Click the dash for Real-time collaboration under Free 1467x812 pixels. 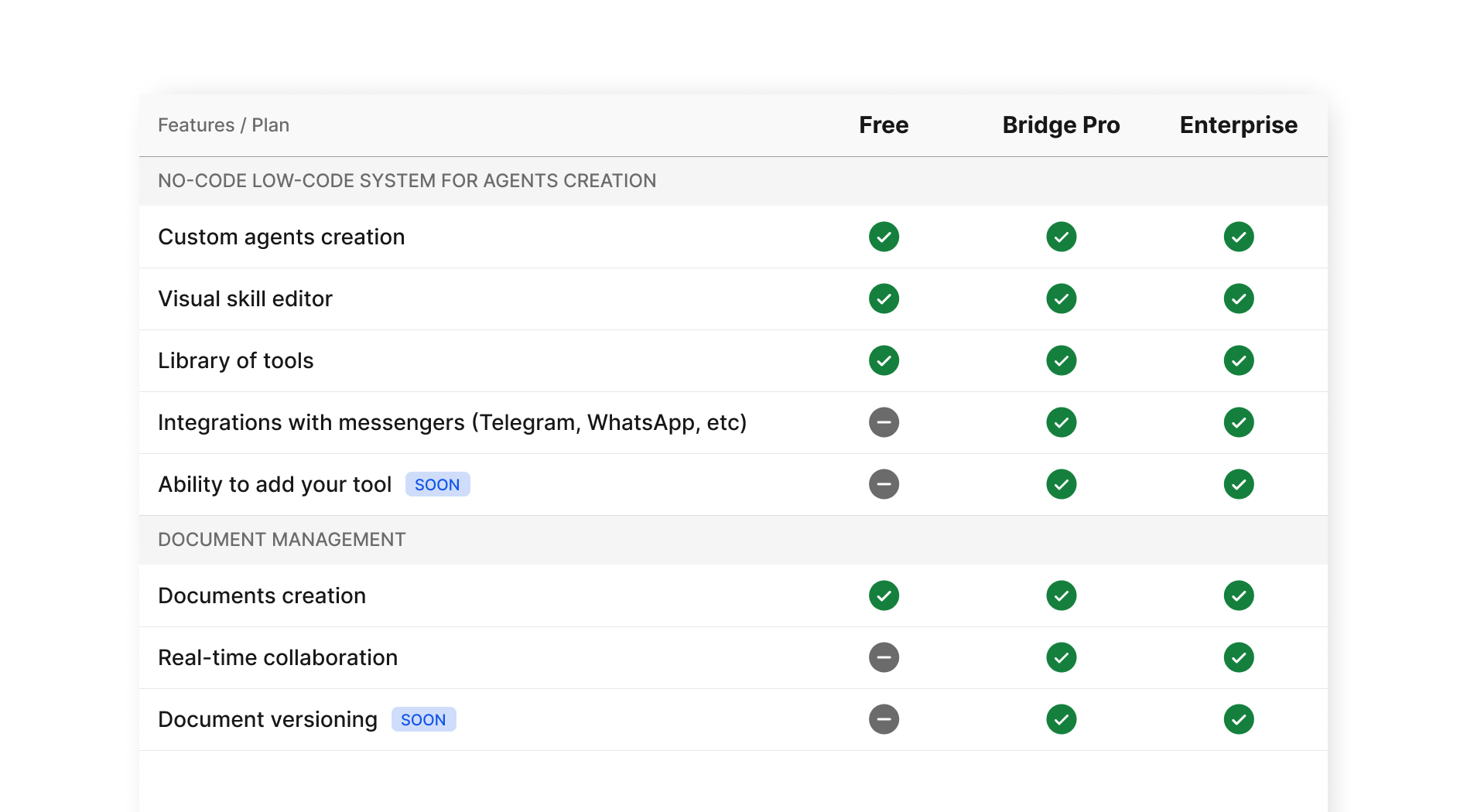click(884, 657)
